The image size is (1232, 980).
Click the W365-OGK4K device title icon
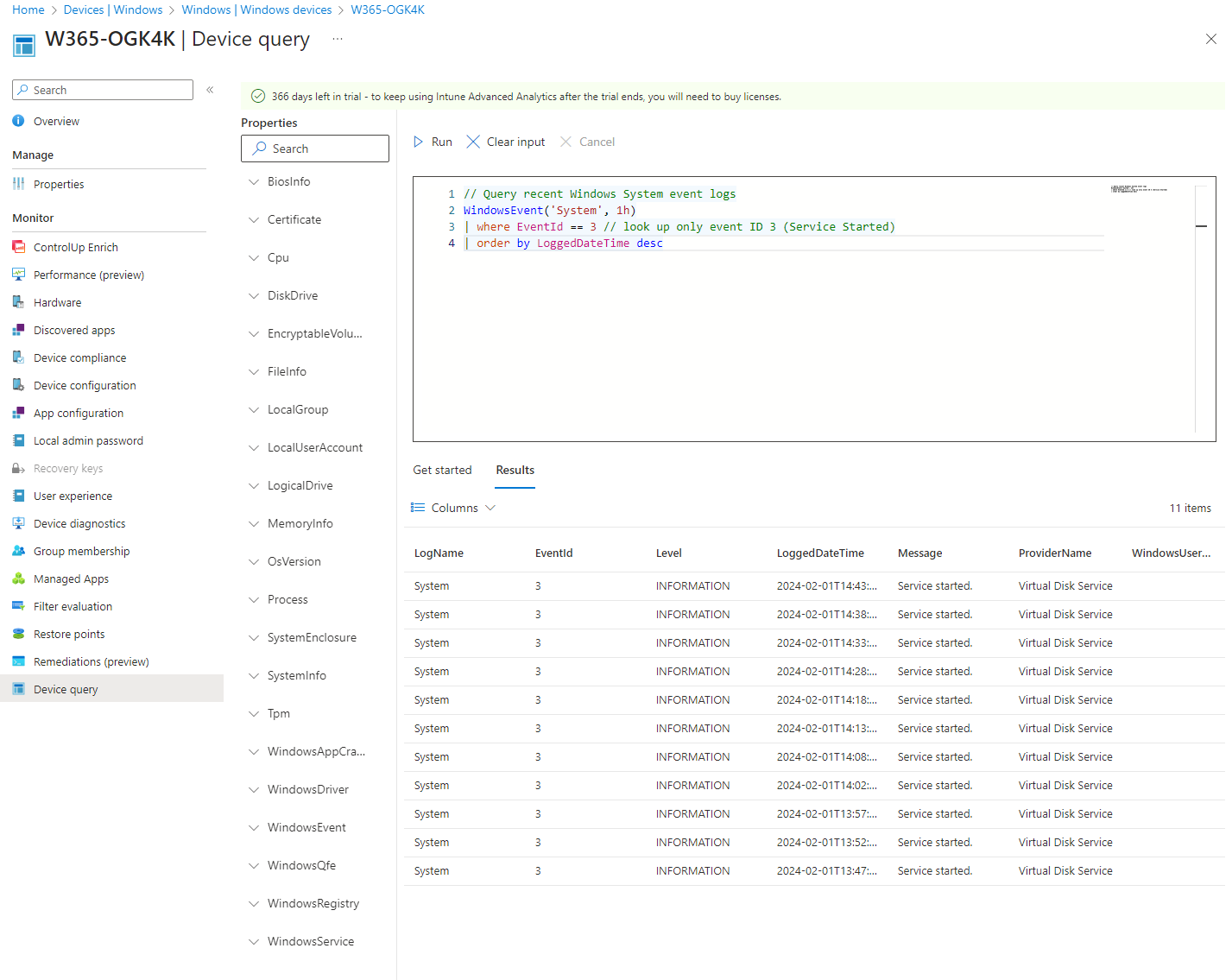click(x=24, y=45)
